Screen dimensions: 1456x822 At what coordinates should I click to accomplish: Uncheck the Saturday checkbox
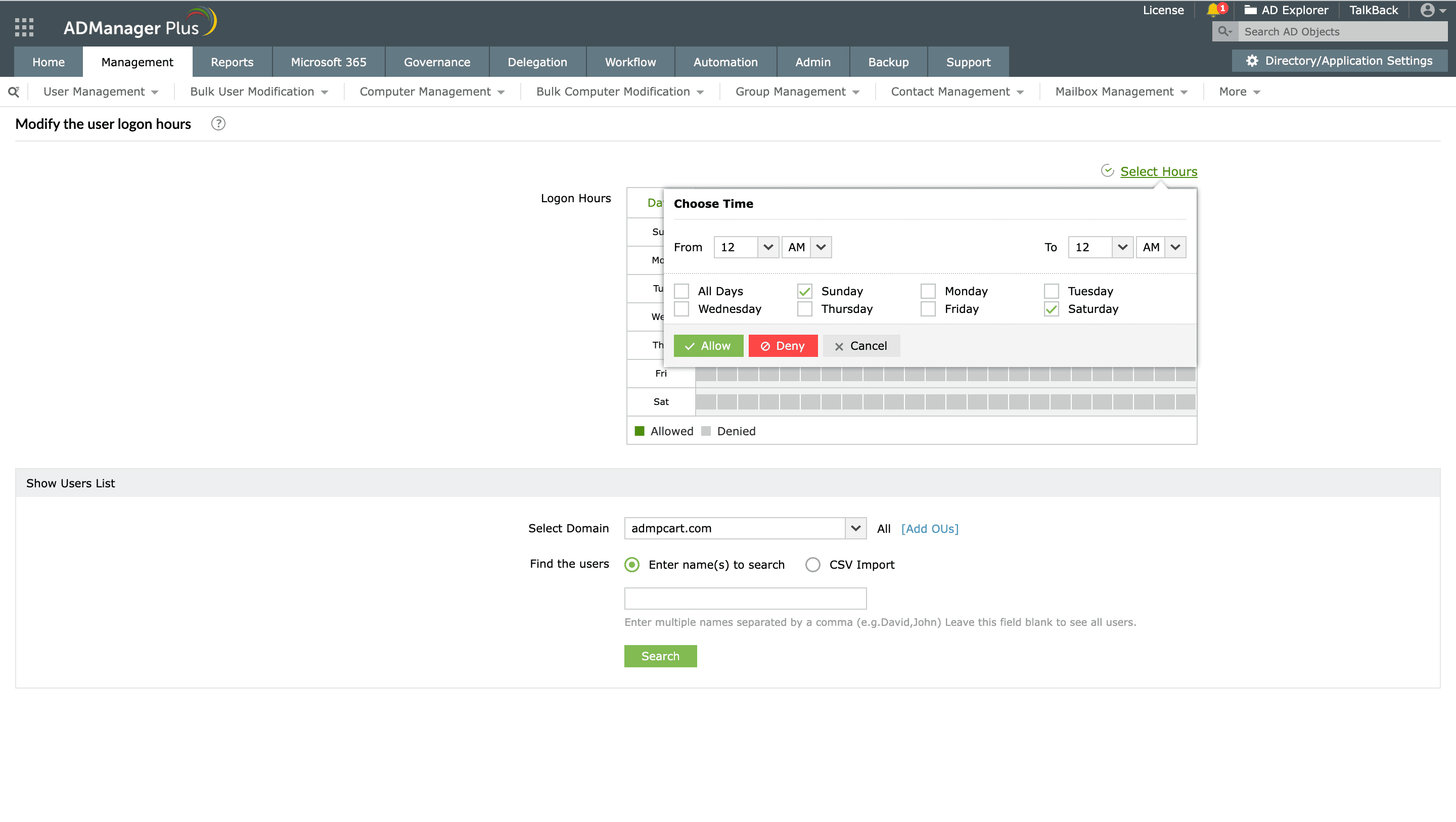click(x=1052, y=309)
